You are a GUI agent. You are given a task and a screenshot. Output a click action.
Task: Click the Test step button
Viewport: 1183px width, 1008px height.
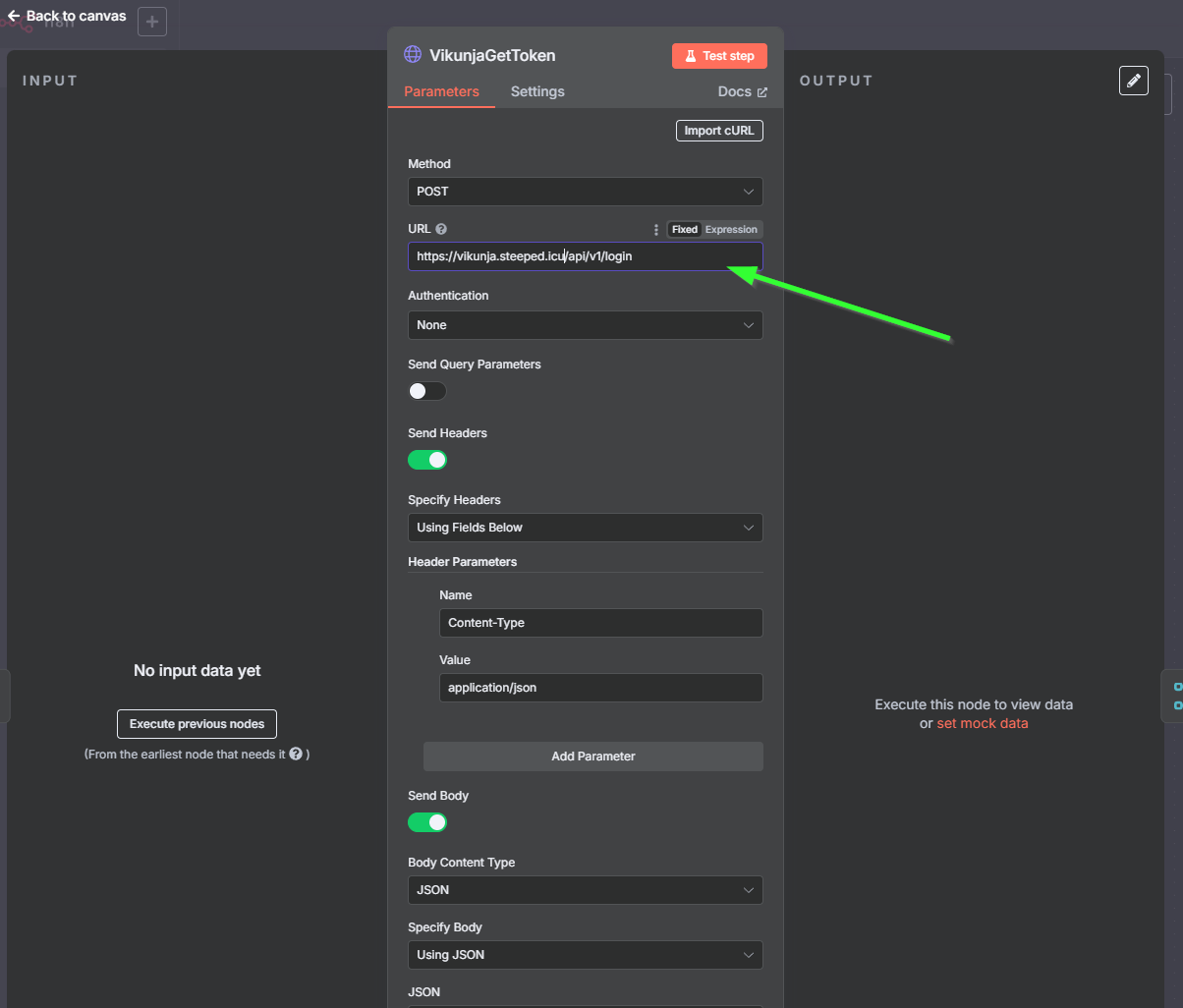coord(719,56)
